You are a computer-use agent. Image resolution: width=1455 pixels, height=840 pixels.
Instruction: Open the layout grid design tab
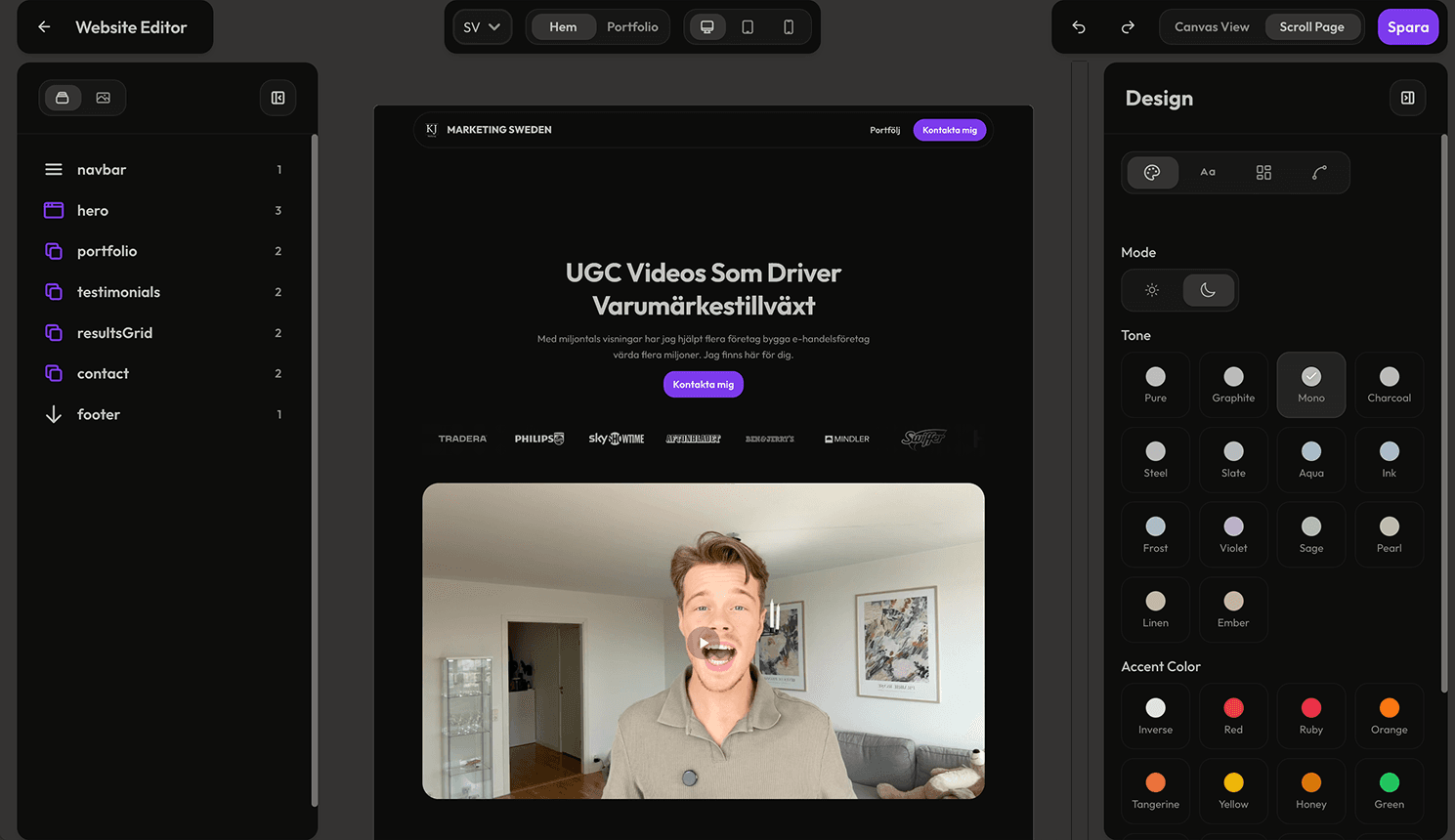click(x=1263, y=173)
